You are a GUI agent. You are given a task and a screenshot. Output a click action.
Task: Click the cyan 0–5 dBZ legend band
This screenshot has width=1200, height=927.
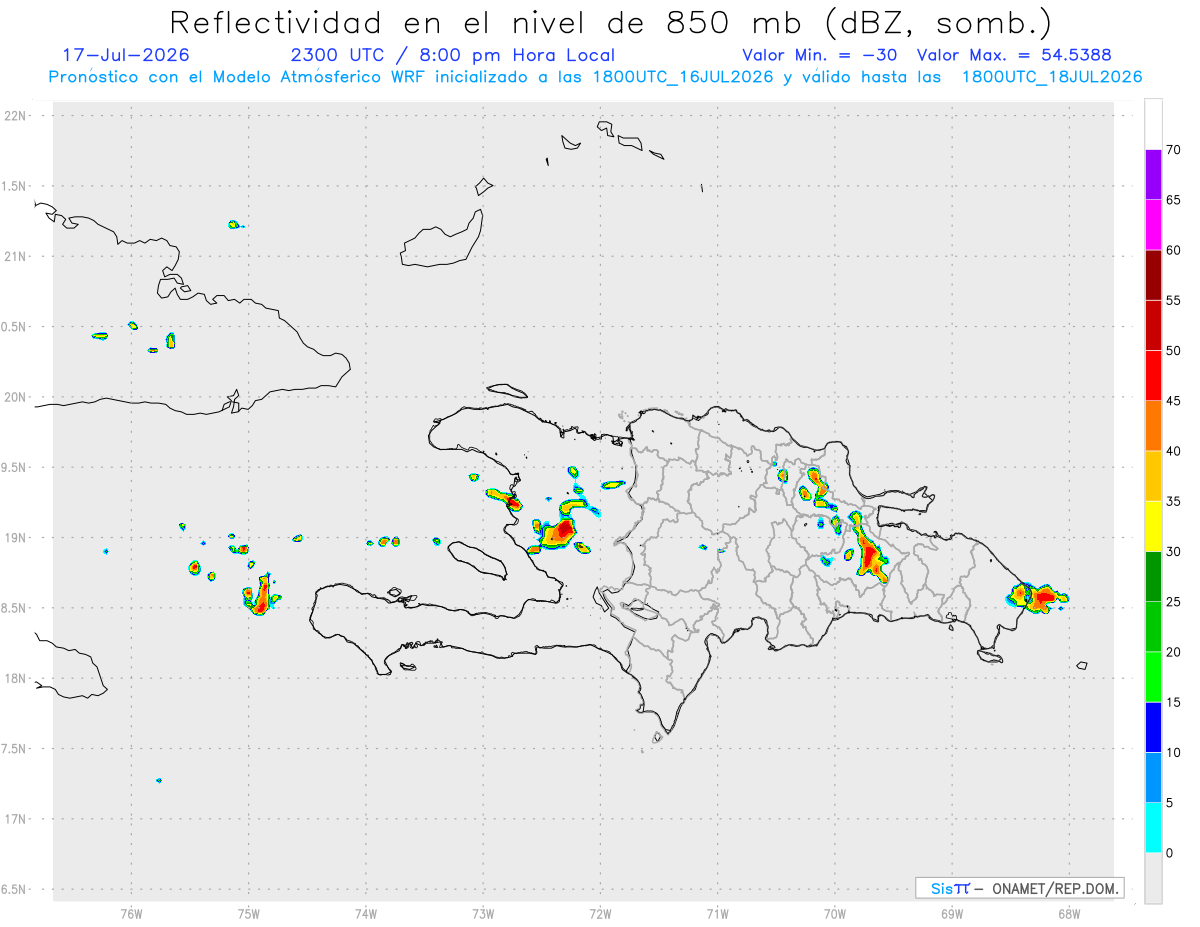point(1153,827)
